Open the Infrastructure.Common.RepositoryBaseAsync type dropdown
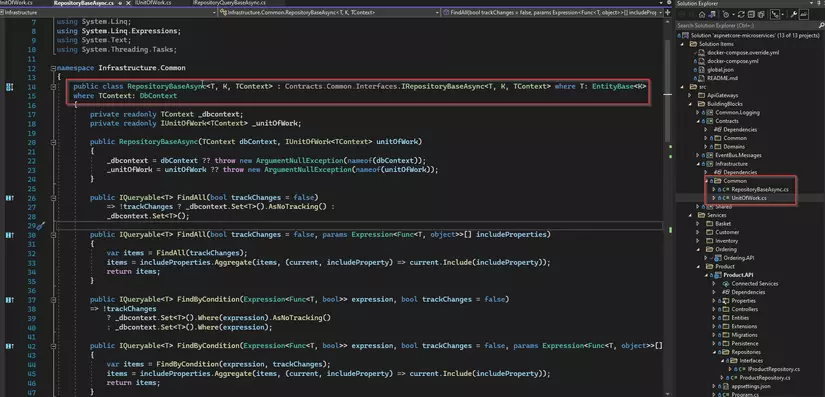 pos(437,12)
